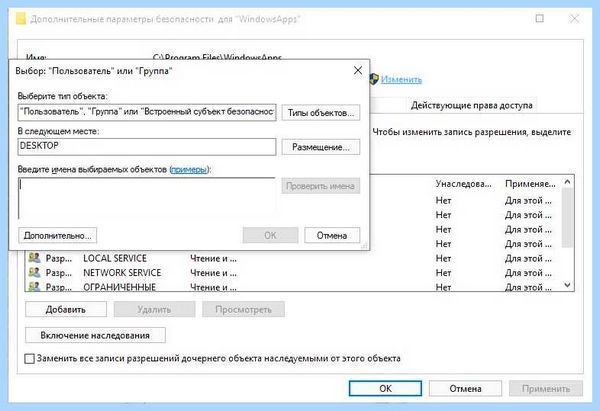Select the ОГРАНИЧЕННЫЕ permission row
600x411 pixels.
(x=293, y=287)
